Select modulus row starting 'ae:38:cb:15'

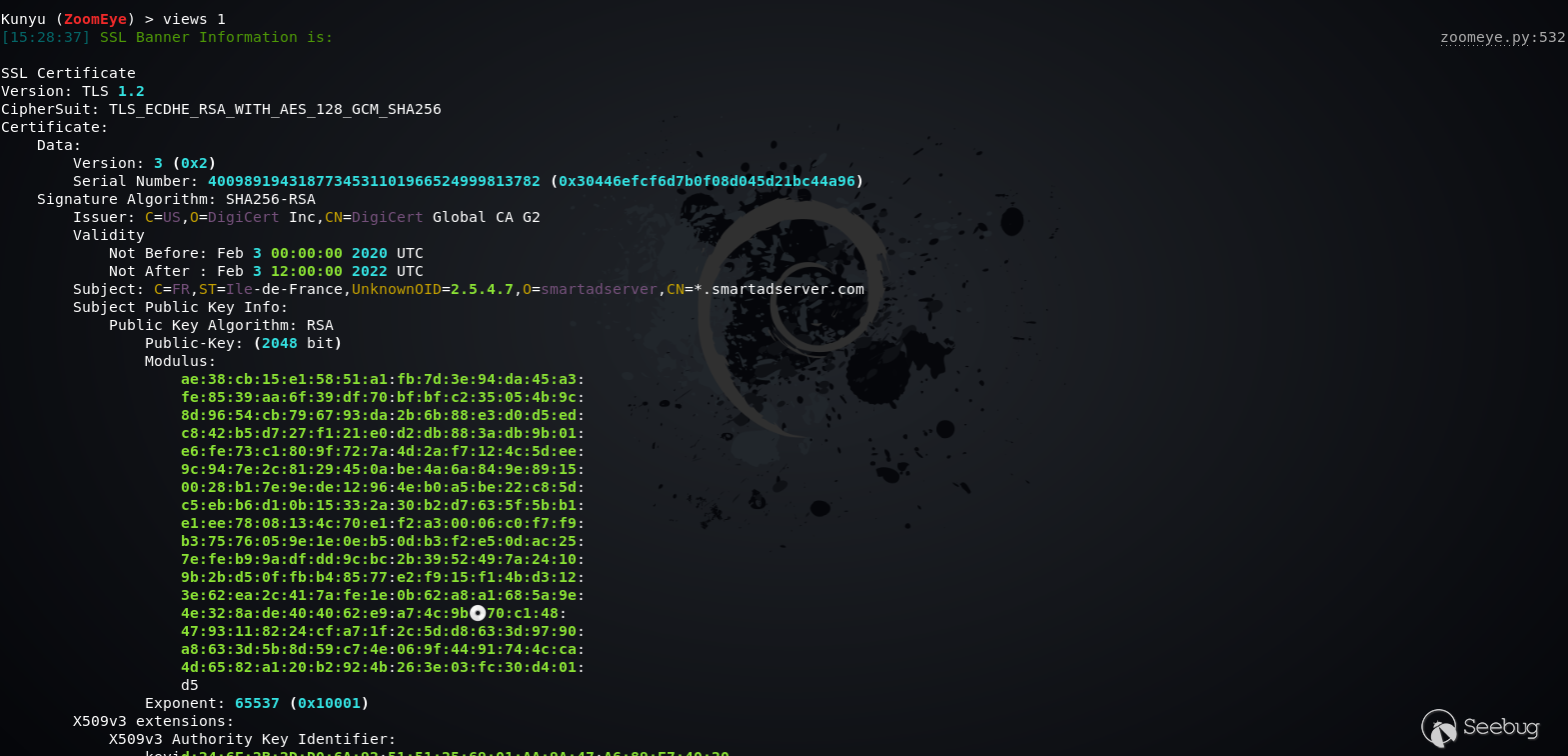click(x=383, y=379)
